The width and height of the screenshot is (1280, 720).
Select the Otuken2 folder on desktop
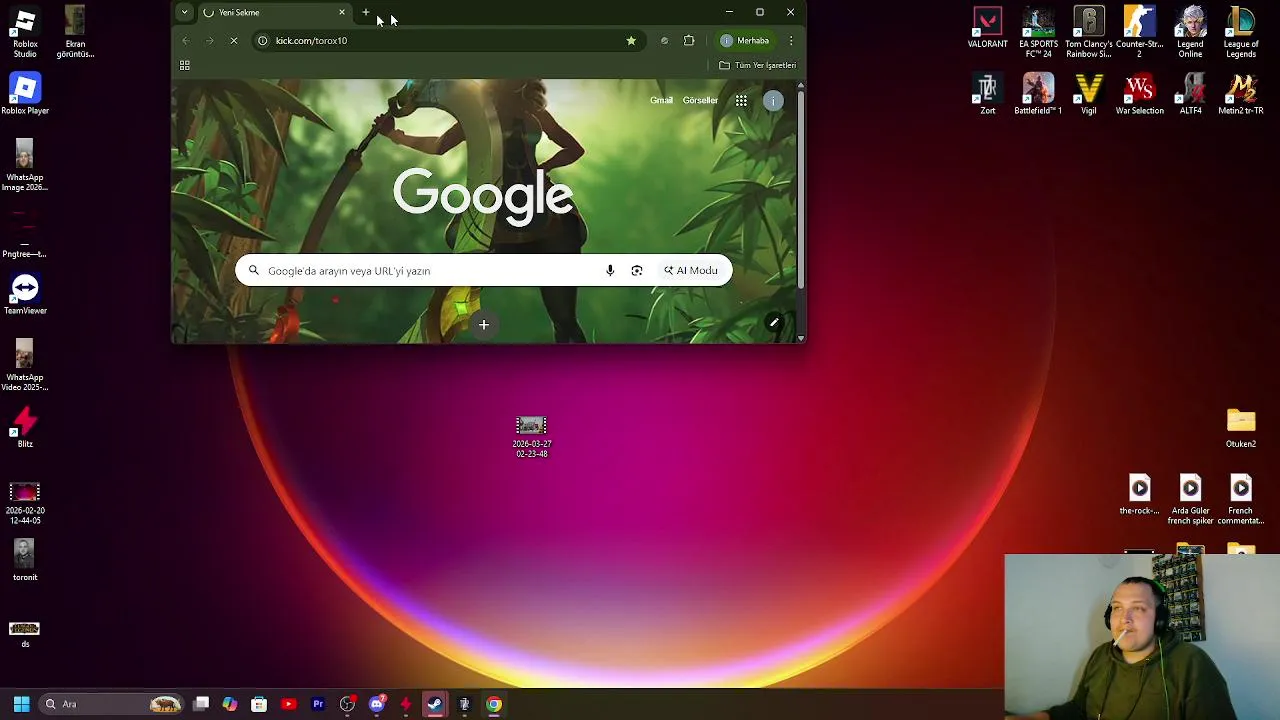coord(1241,427)
